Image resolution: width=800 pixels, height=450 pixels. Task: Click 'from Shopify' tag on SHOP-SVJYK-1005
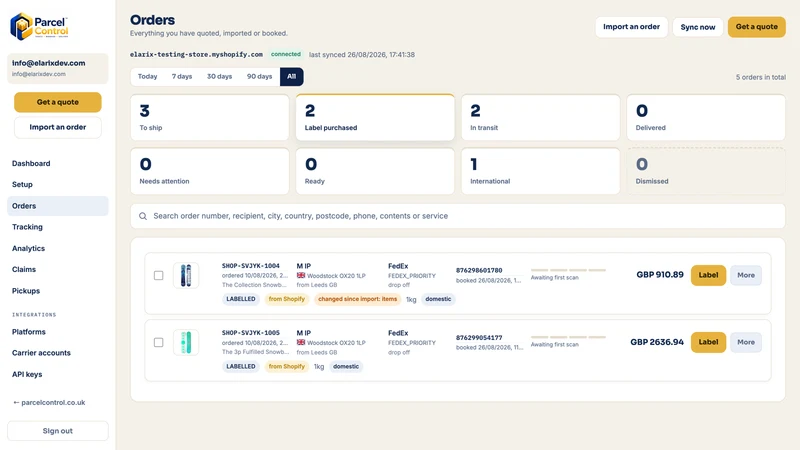pyautogui.click(x=287, y=366)
